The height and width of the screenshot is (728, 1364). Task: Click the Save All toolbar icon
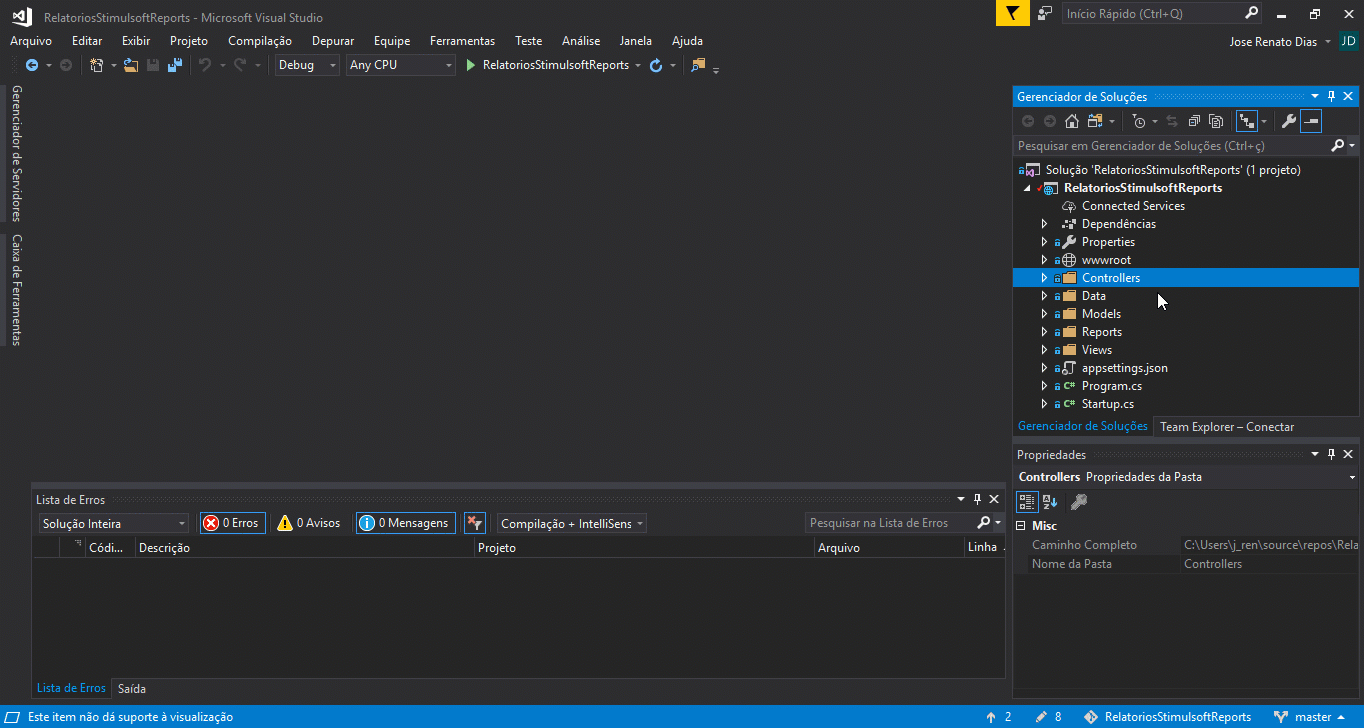[x=175, y=65]
